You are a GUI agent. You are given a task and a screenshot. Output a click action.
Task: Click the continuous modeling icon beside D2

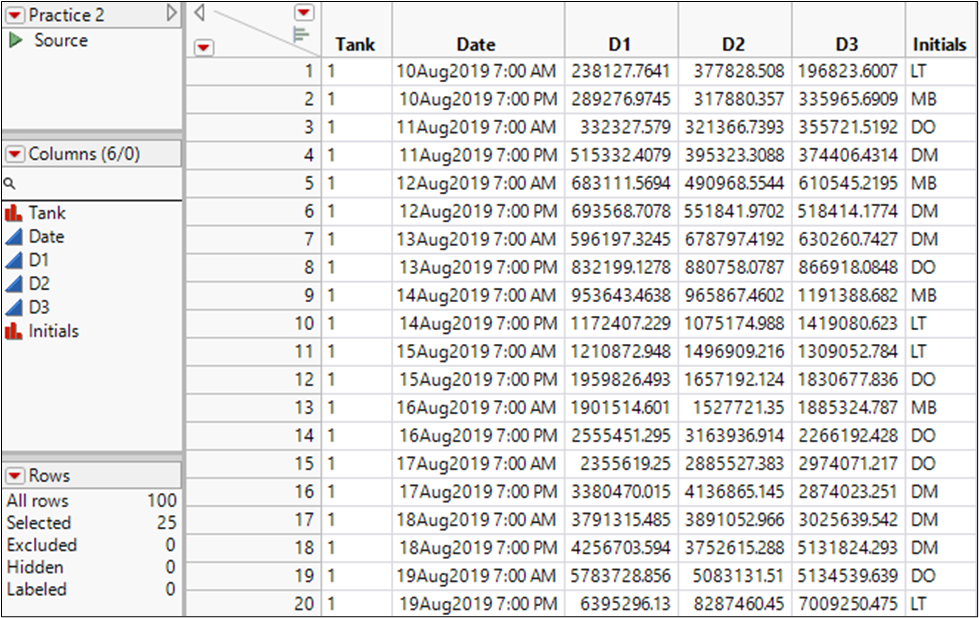coord(13,284)
